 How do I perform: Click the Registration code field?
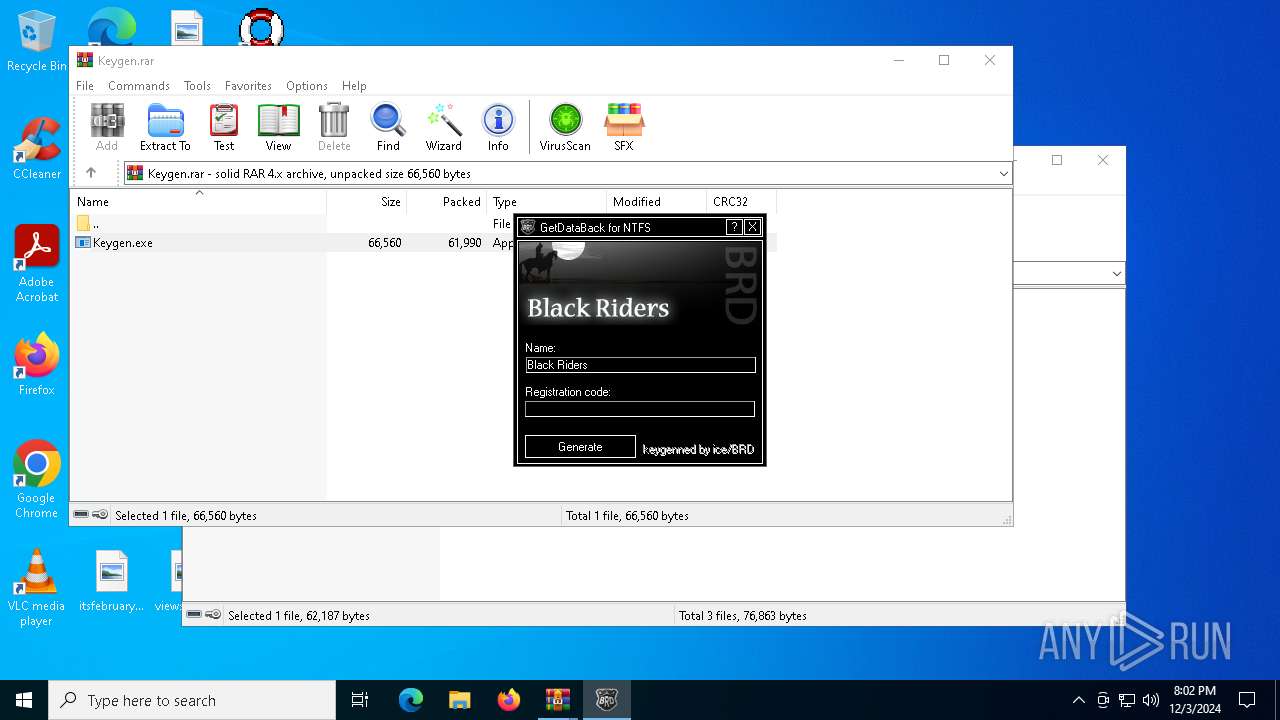(x=640, y=409)
